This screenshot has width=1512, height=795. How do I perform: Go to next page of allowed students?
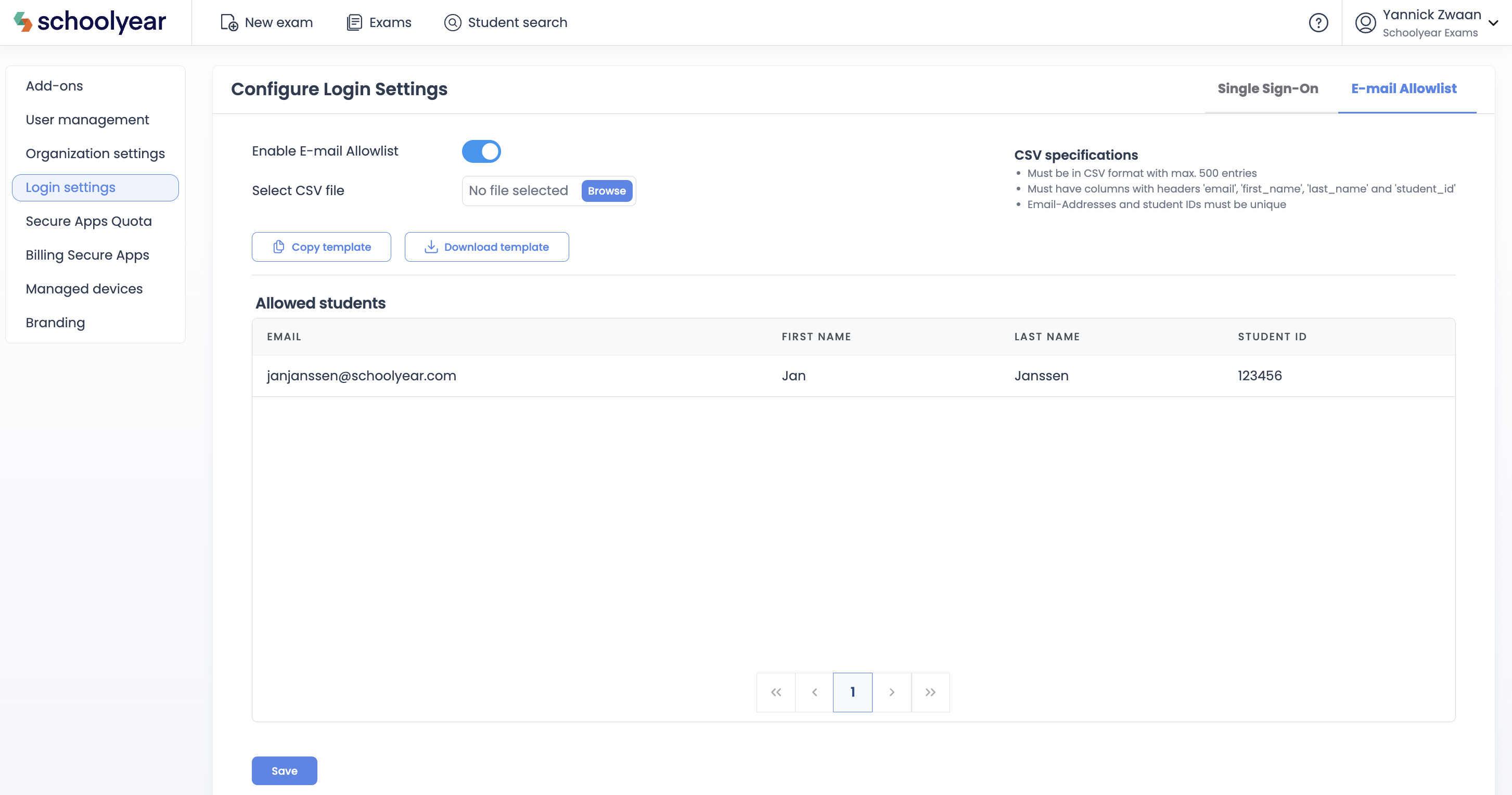point(892,693)
